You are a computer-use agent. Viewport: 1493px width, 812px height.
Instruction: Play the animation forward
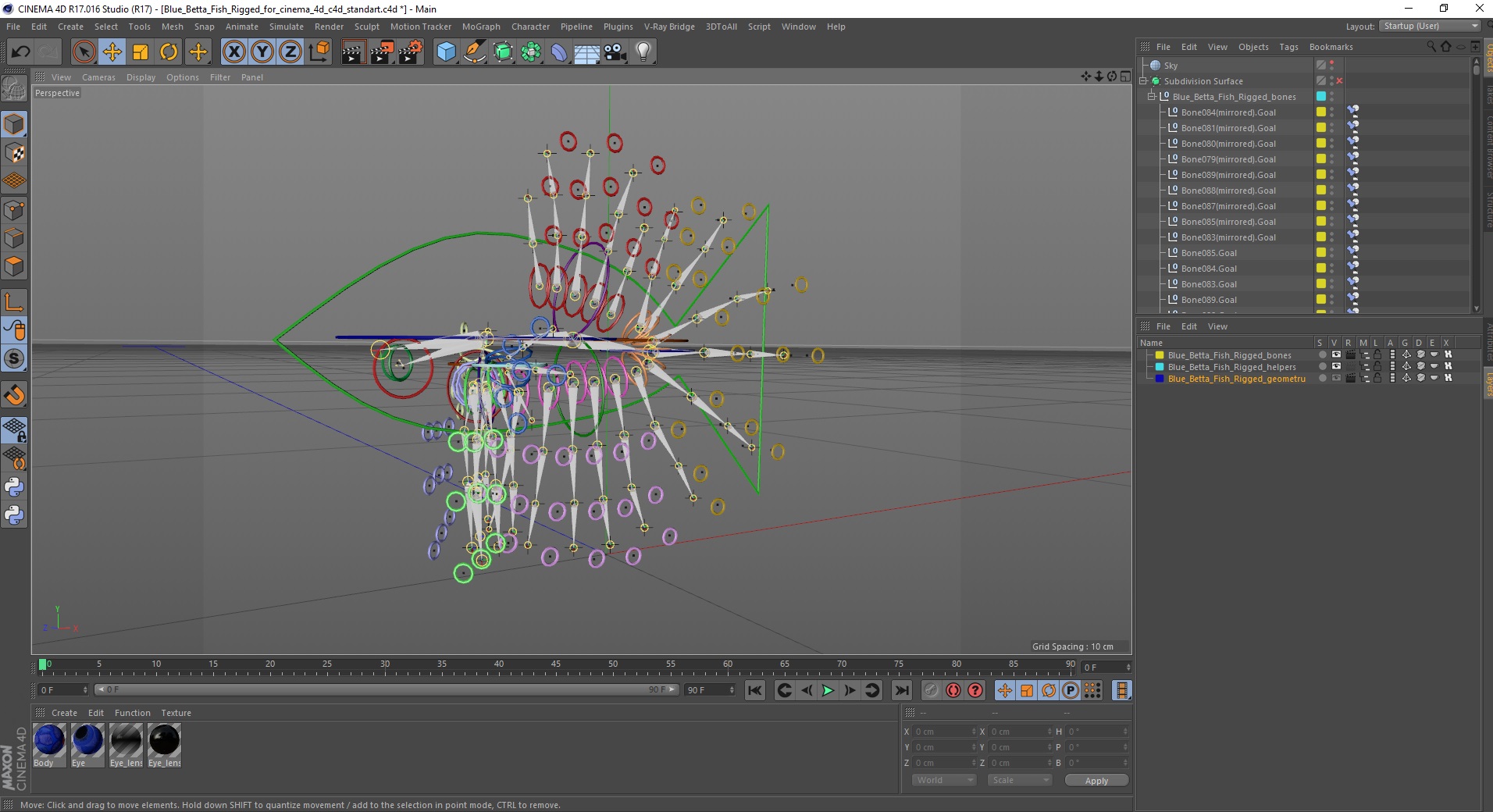click(x=828, y=690)
